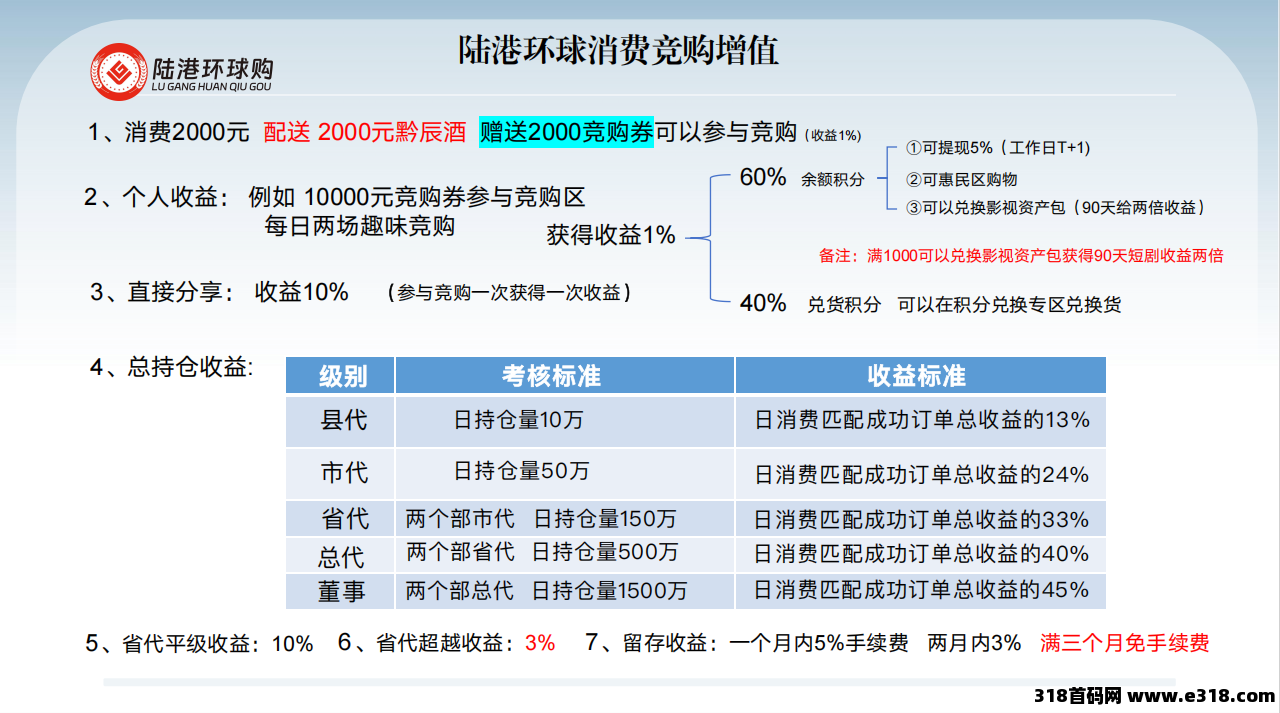Screen dimensions: 1280x713
Task: Click the 省代 level cell
Action: (341, 519)
